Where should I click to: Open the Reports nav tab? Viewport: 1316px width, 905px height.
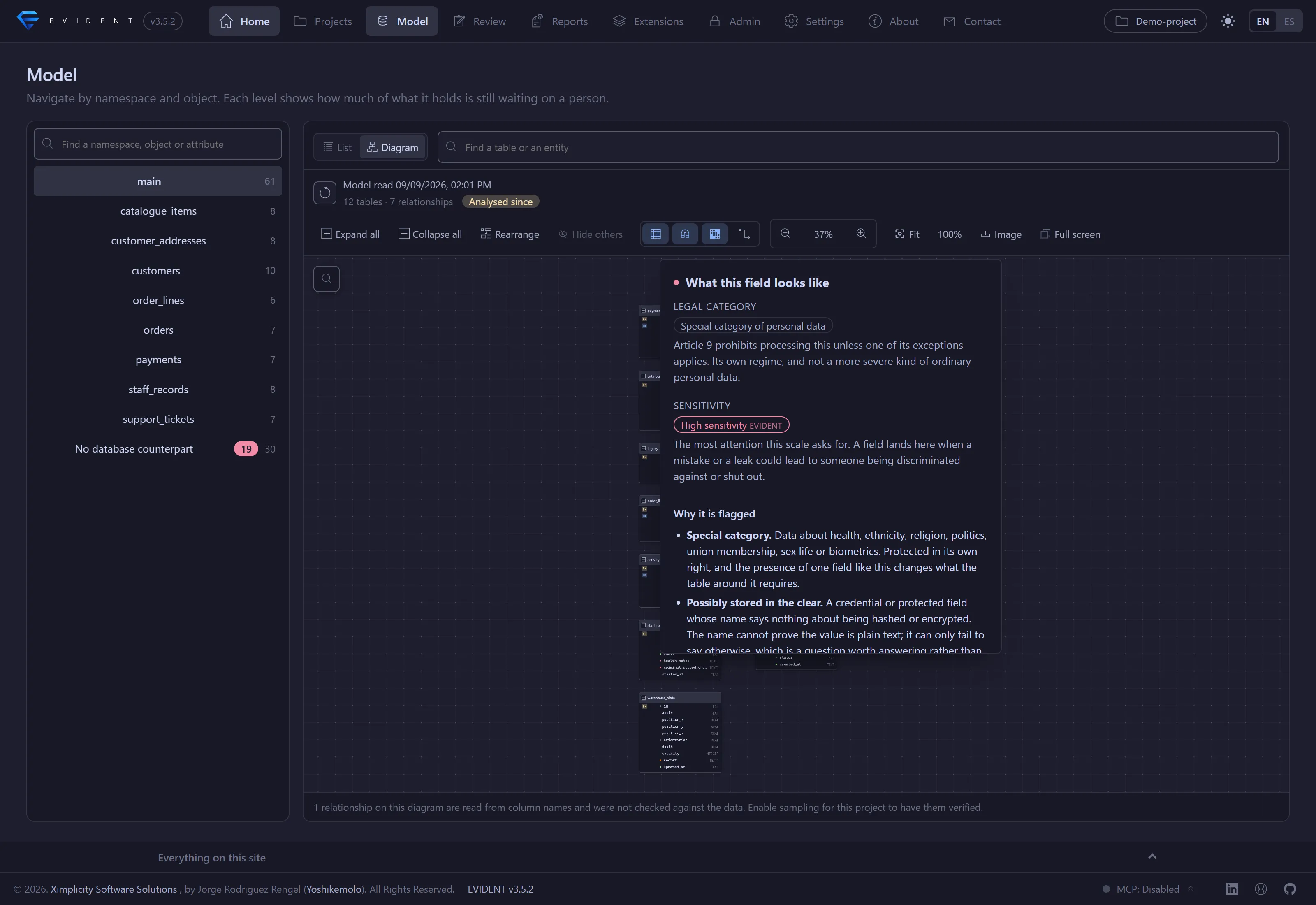click(559, 21)
